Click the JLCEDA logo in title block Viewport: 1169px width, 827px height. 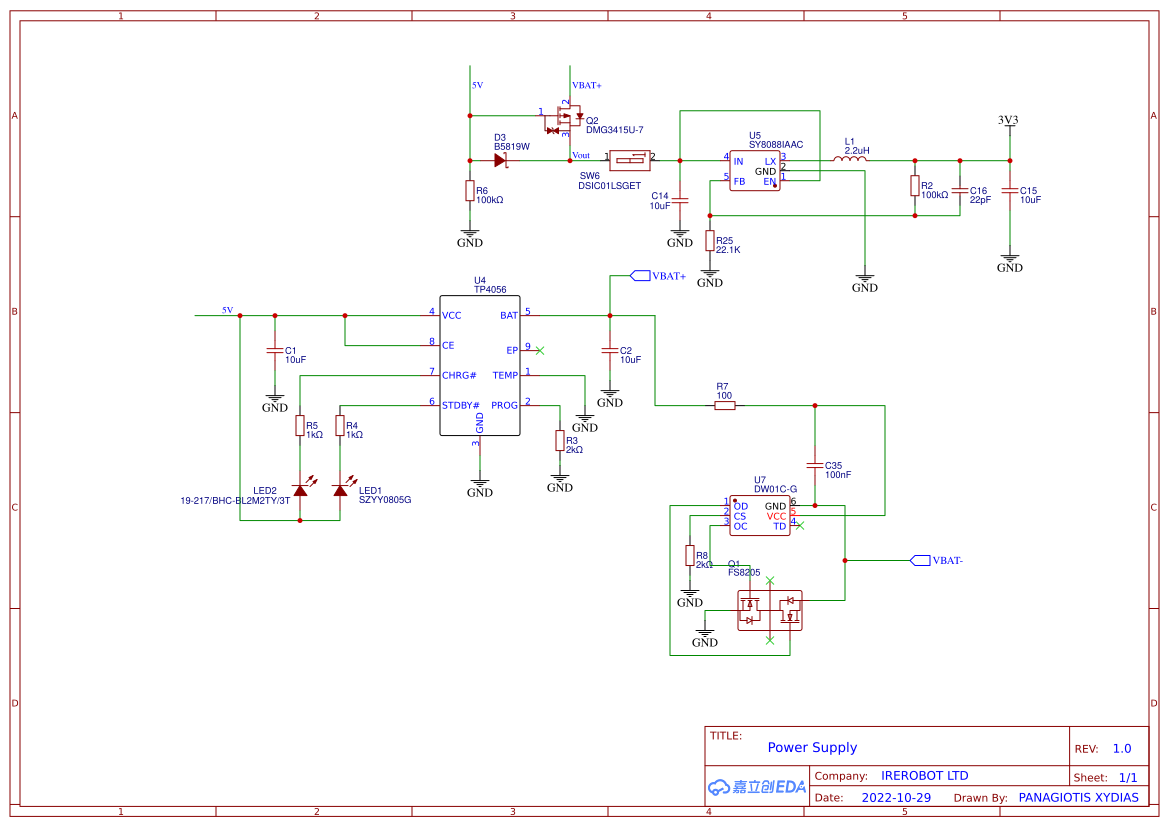pyautogui.click(x=757, y=787)
